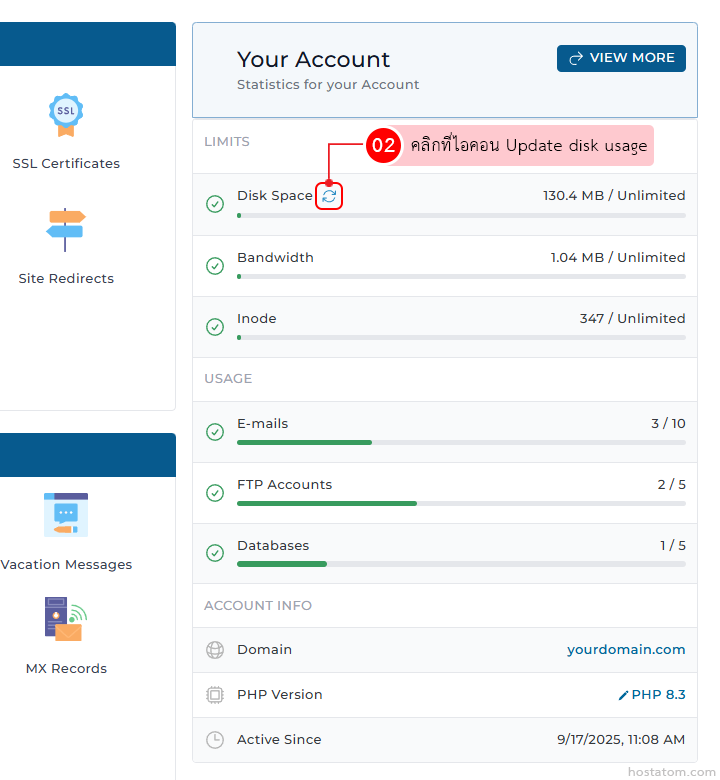The height and width of the screenshot is (780, 720).
Task: Click the "FTP Accounts" label
Action: (x=284, y=485)
